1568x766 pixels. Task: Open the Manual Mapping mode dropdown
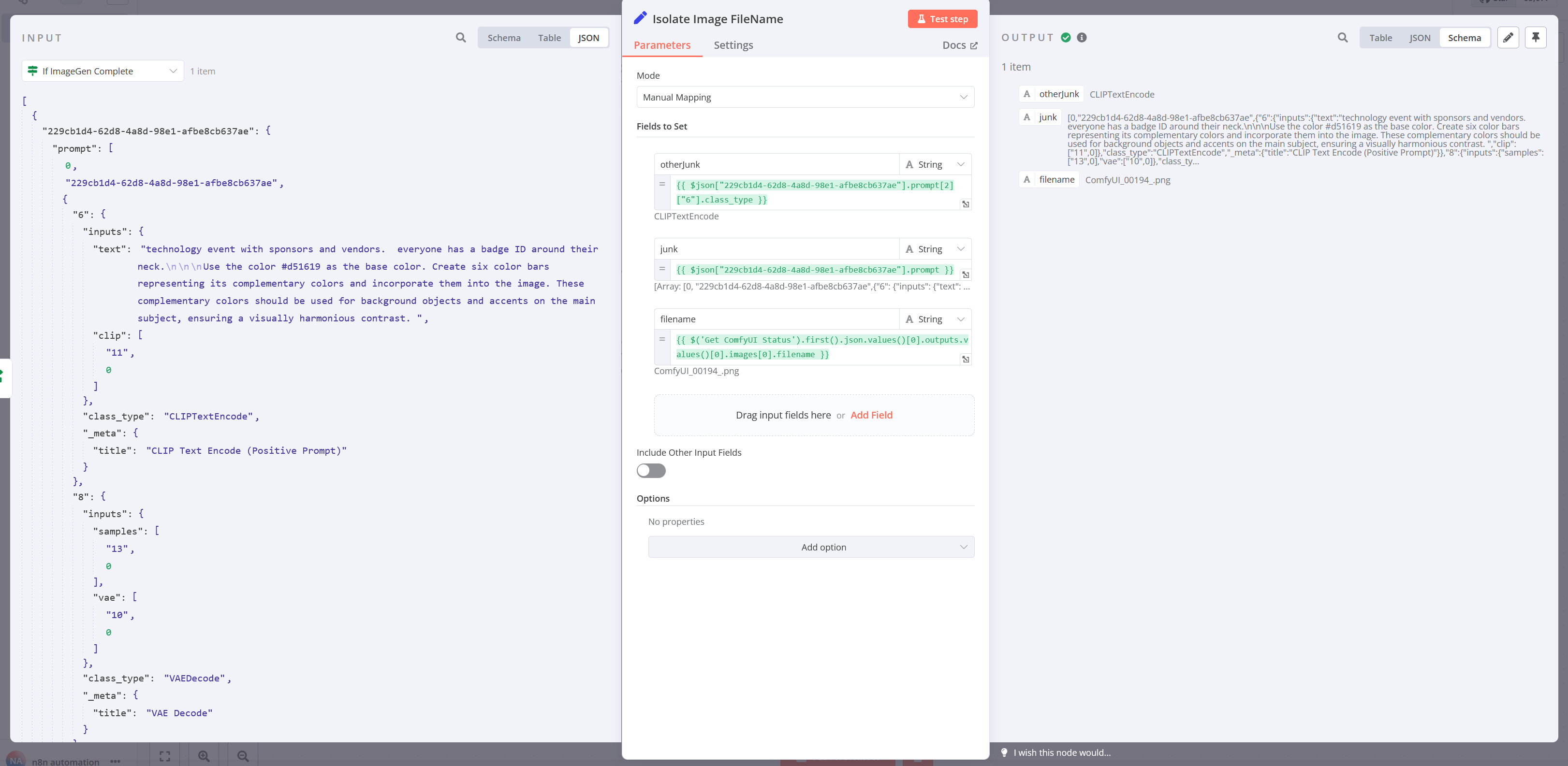(x=805, y=97)
